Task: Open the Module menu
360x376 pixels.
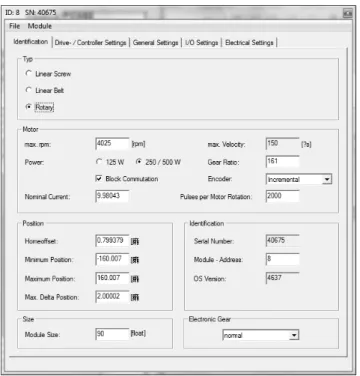Action: (x=40, y=26)
